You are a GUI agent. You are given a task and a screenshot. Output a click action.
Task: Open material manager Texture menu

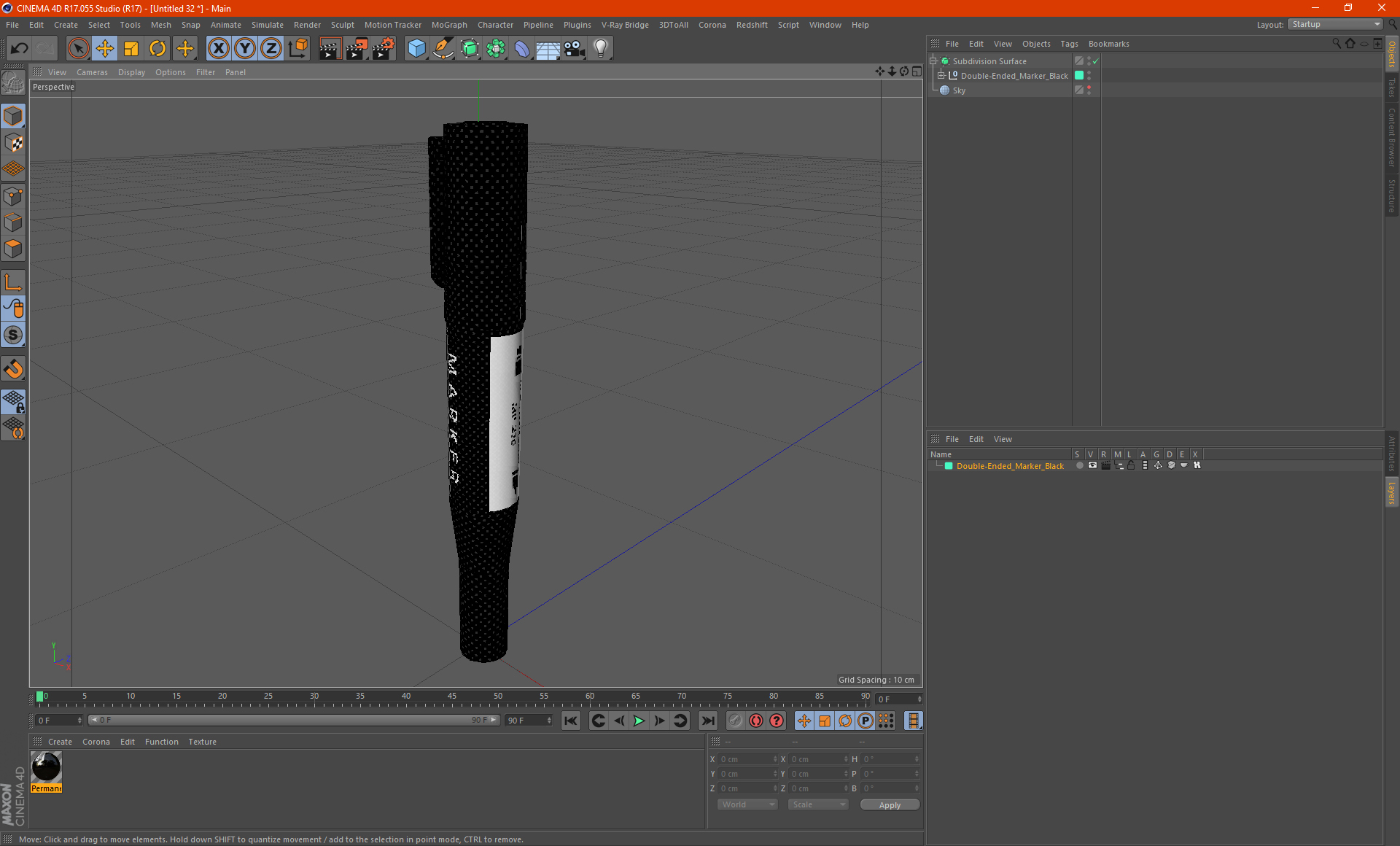(202, 742)
